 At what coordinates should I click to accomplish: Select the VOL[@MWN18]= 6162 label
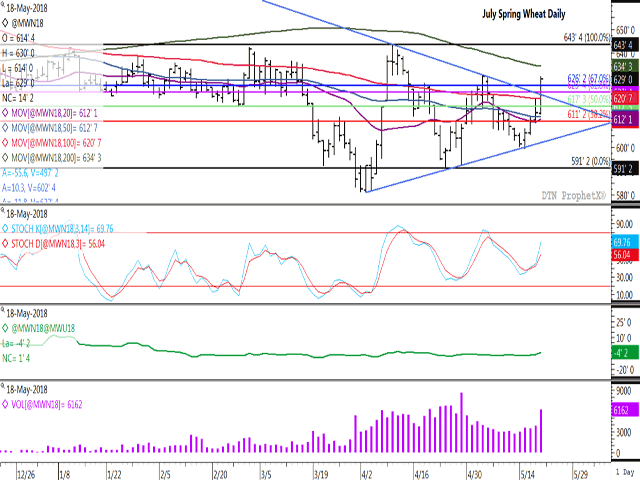[47, 405]
